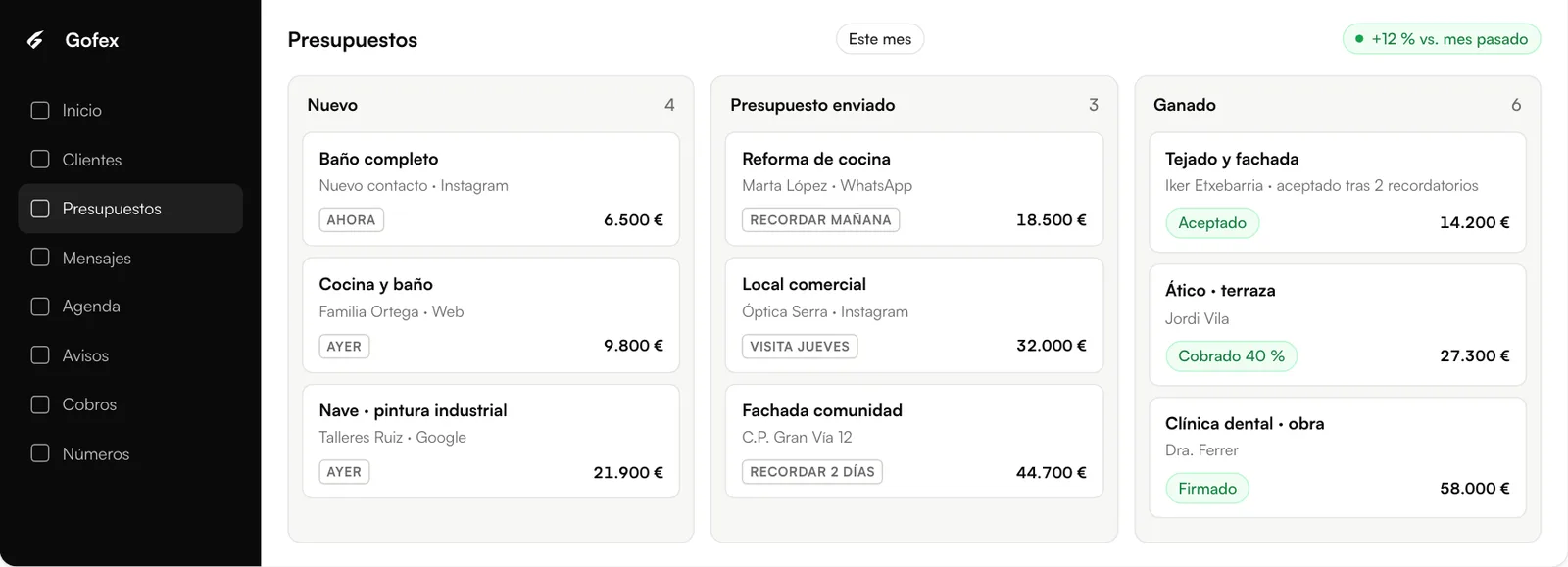Click the Gofex logo icon
The width and height of the screenshot is (1568, 567).
[x=35, y=40]
